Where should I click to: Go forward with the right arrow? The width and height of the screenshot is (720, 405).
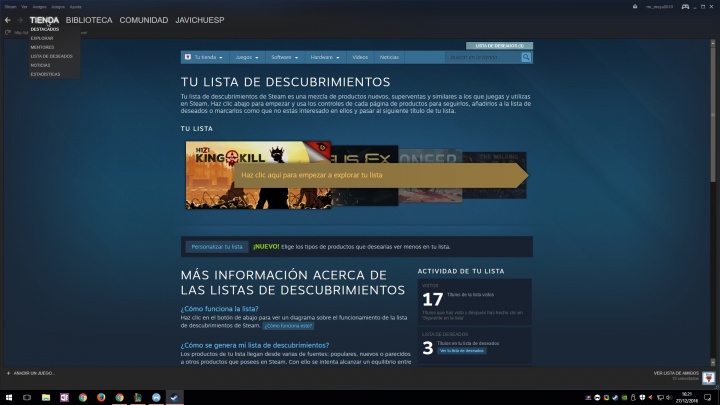point(20,20)
